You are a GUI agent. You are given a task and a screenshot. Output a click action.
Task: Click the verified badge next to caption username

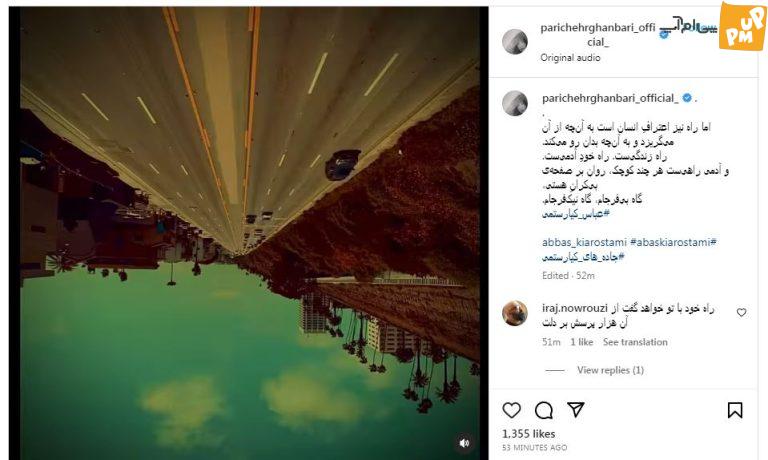[687, 98]
